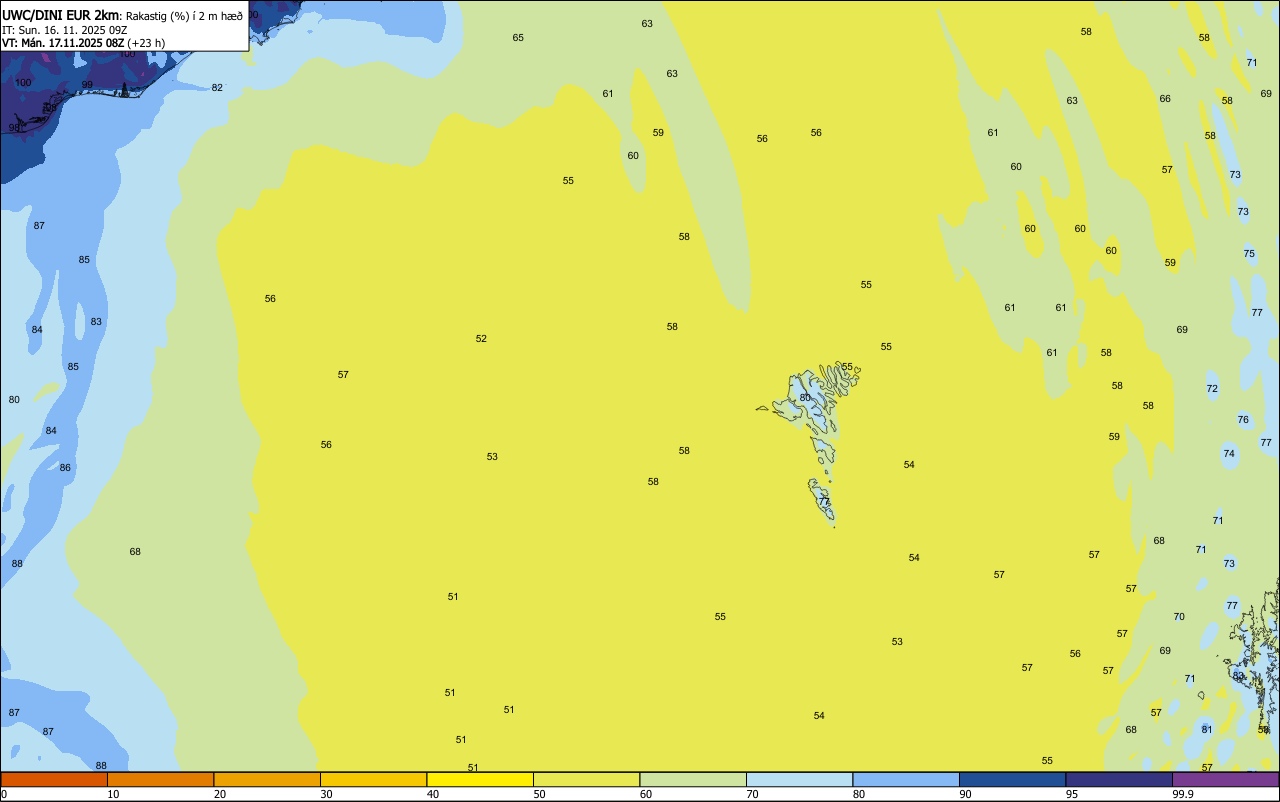1280x802 pixels.
Task: Click the map value 76
Action: pyautogui.click(x=1243, y=420)
